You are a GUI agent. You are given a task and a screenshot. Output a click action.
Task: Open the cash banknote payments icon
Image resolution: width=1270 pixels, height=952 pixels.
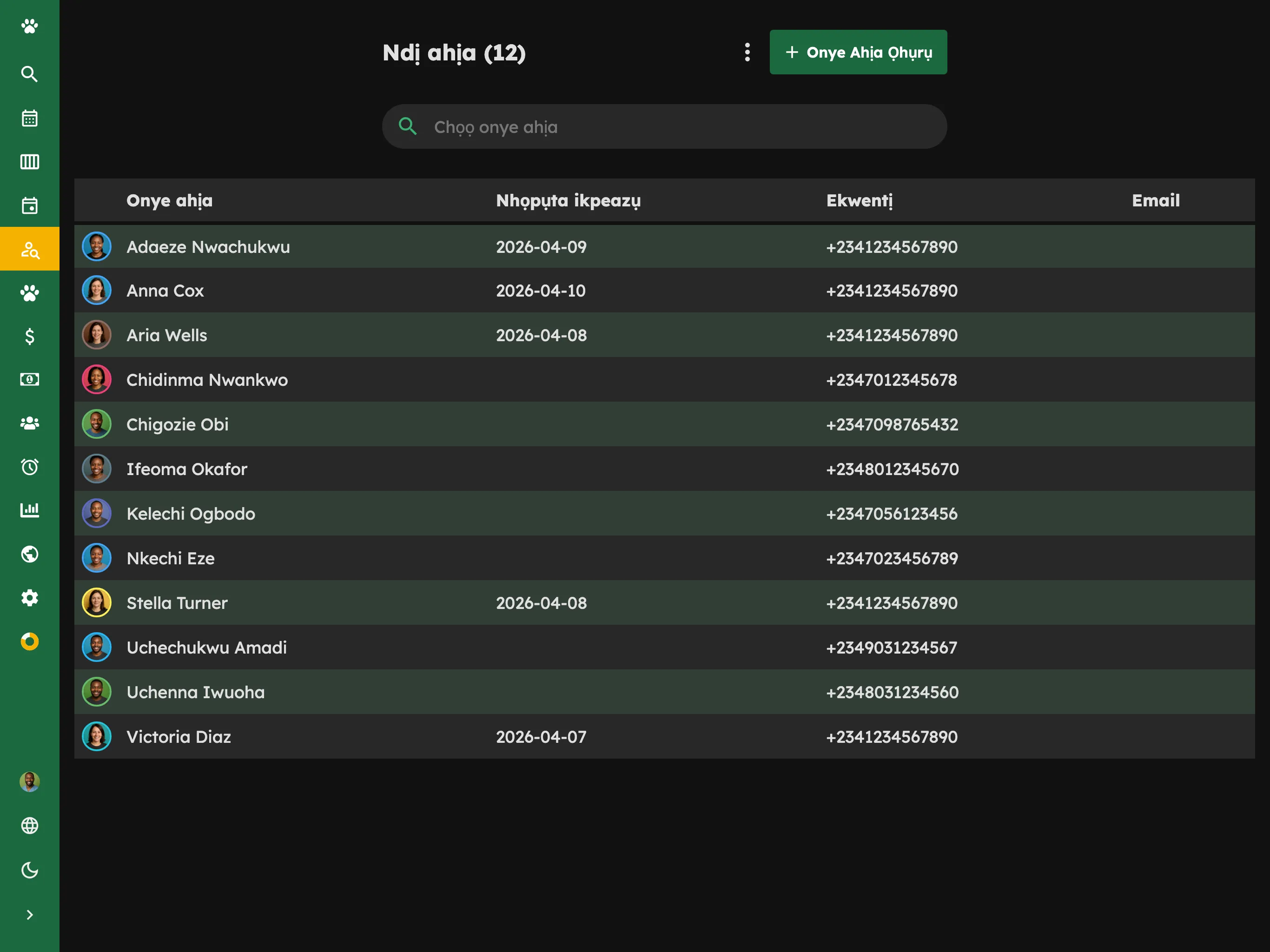pos(29,379)
